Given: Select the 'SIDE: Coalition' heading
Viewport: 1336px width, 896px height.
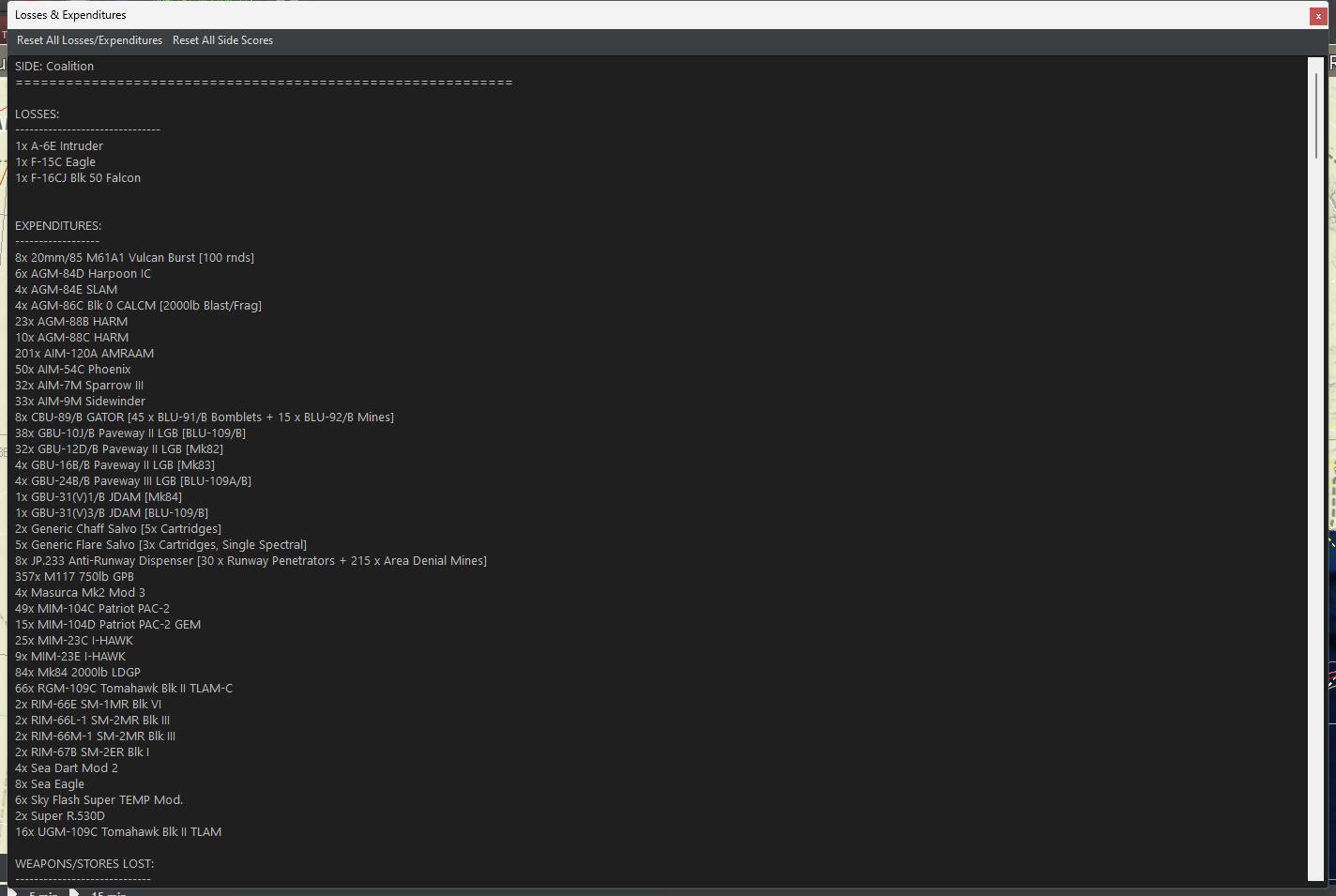Looking at the screenshot, I should 54,67.
